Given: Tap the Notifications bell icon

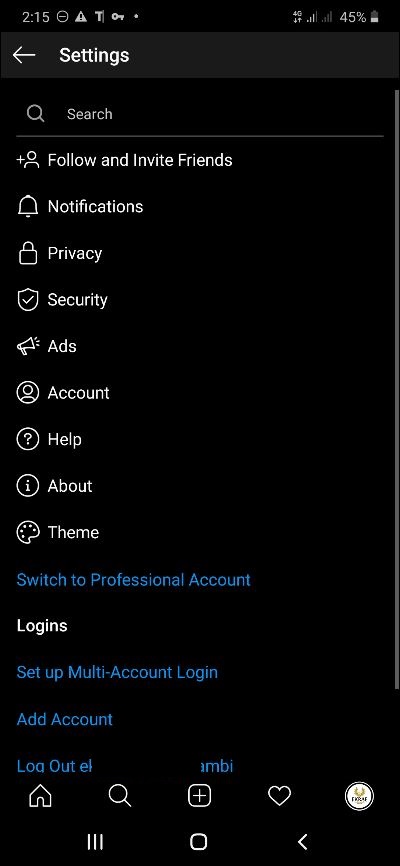Looking at the screenshot, I should click(x=28, y=207).
